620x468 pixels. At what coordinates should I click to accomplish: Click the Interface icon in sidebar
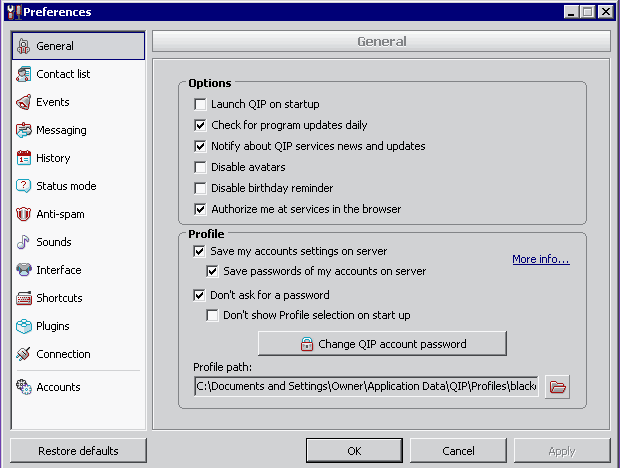(x=24, y=270)
